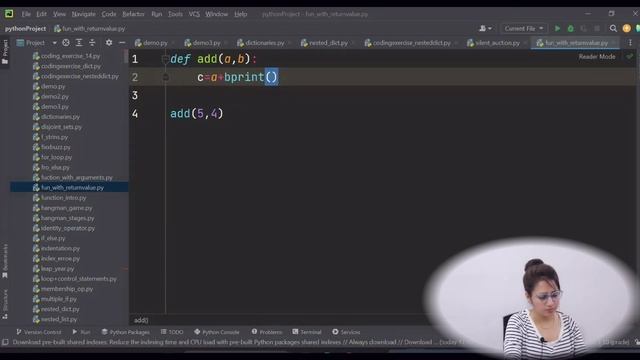Open the Python Console tool window
Screen dimensions: 640x360
click(x=217, y=332)
